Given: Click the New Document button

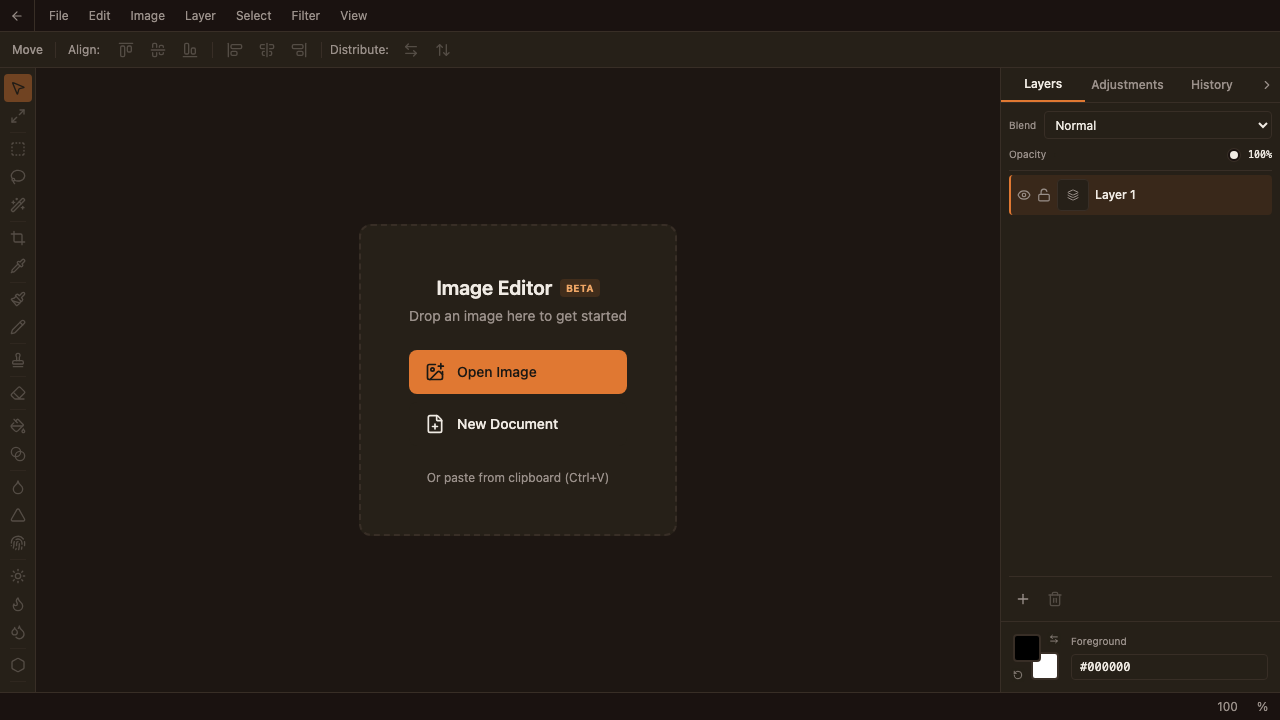Looking at the screenshot, I should click(518, 424).
